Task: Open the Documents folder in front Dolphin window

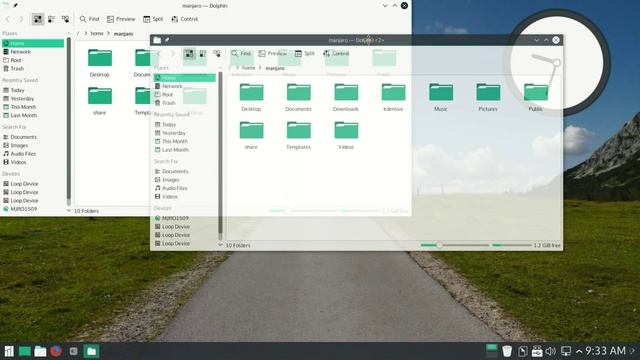Action: click(298, 97)
